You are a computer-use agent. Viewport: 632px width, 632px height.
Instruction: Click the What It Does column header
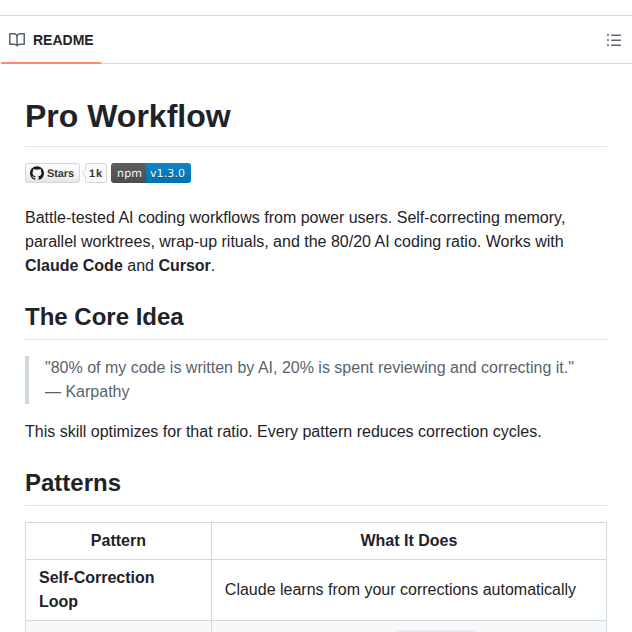click(x=408, y=540)
